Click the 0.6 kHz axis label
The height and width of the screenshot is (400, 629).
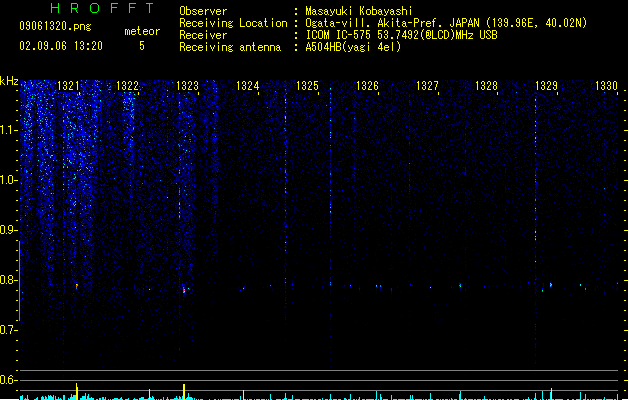(9, 380)
